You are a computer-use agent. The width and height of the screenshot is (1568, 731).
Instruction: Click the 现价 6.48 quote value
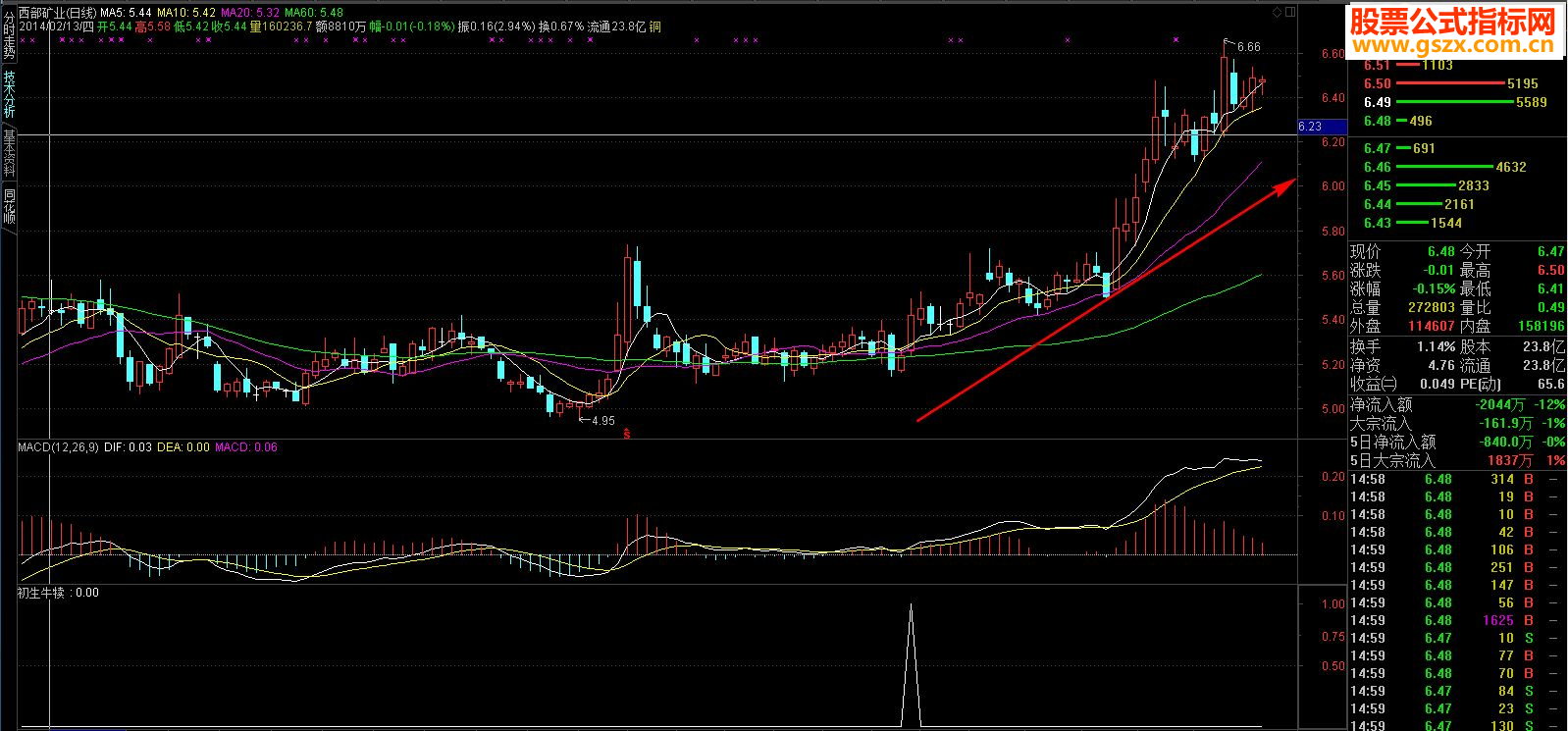[1440, 252]
